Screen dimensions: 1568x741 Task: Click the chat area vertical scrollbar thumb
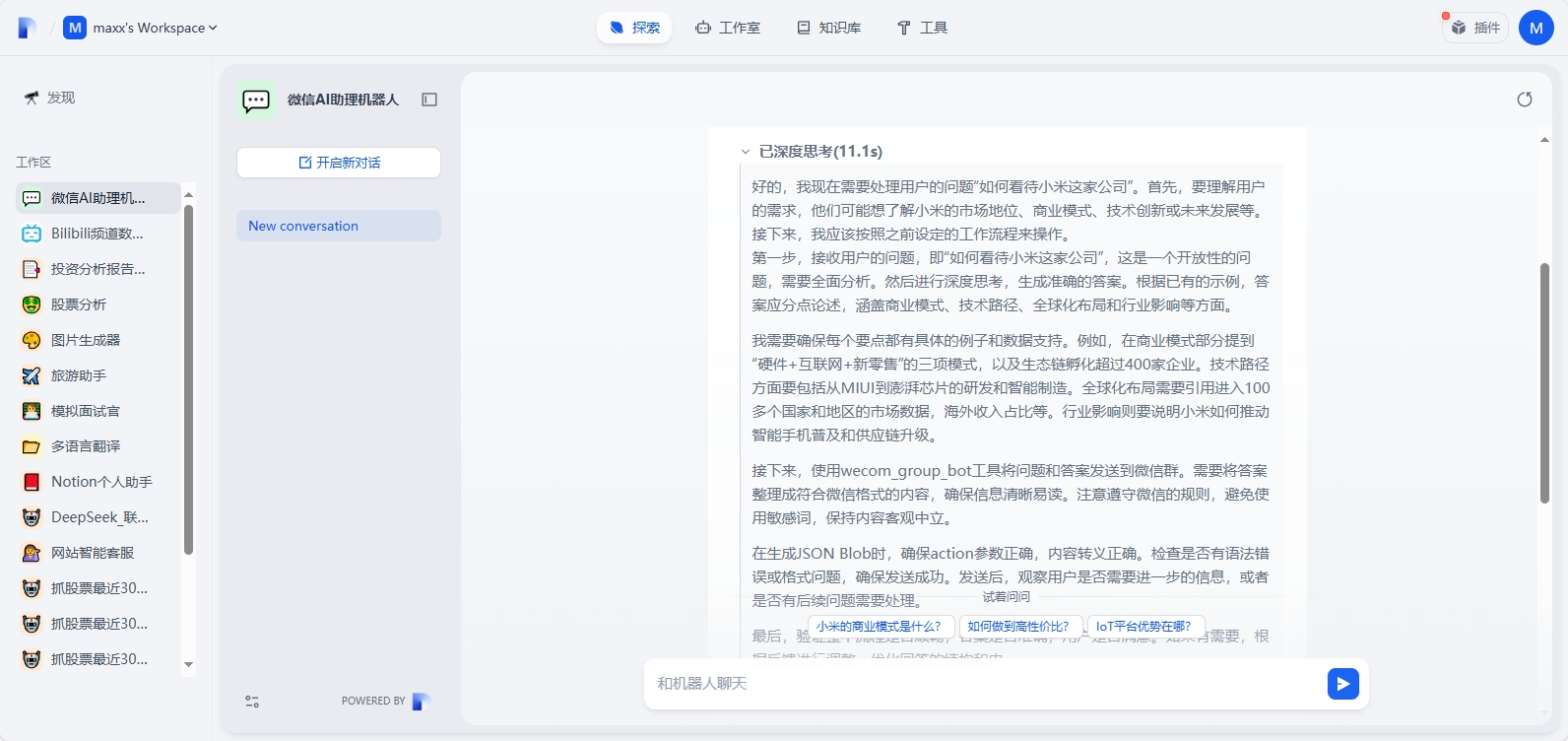[x=1544, y=383]
